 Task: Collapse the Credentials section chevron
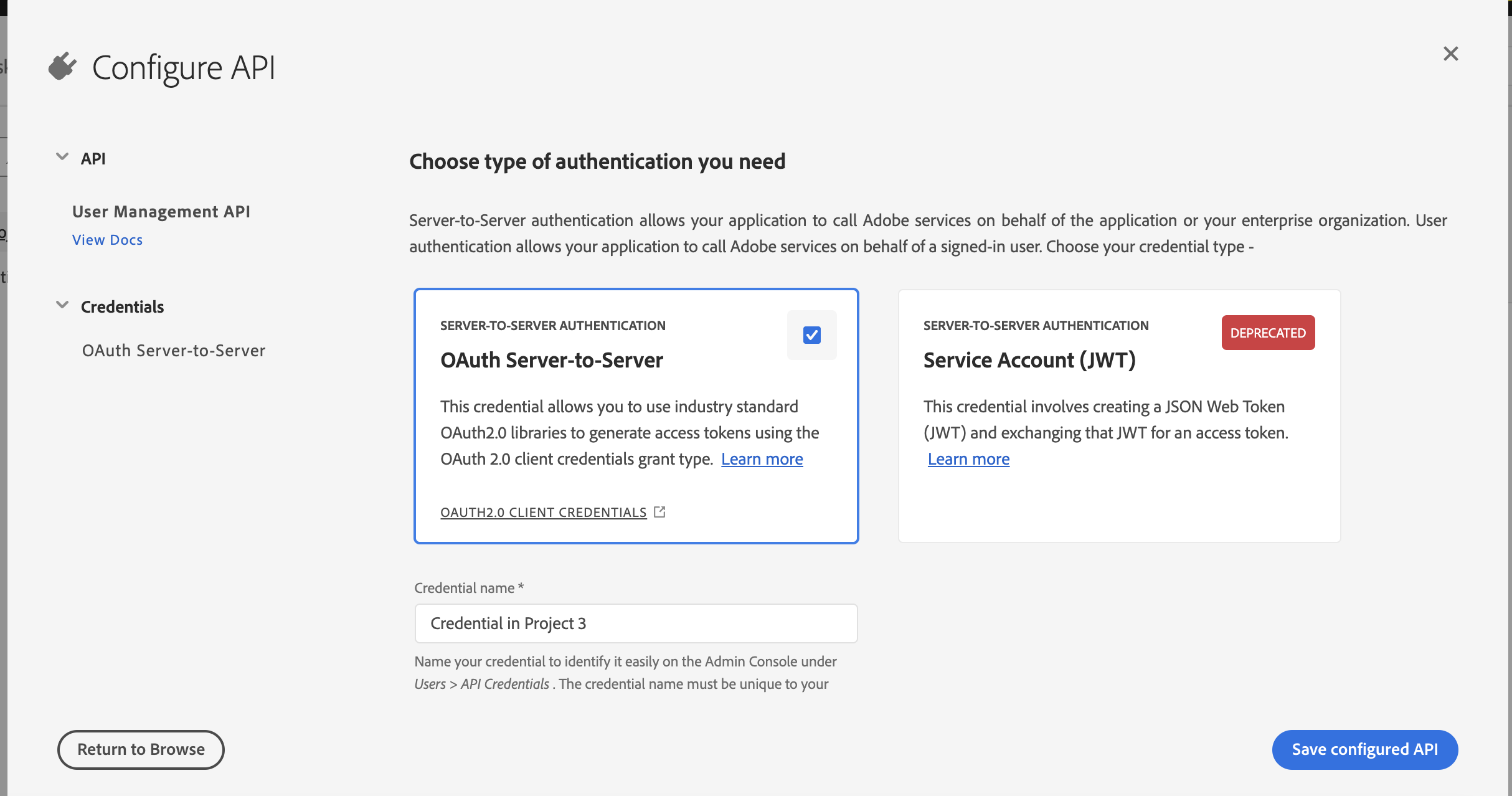coord(62,305)
